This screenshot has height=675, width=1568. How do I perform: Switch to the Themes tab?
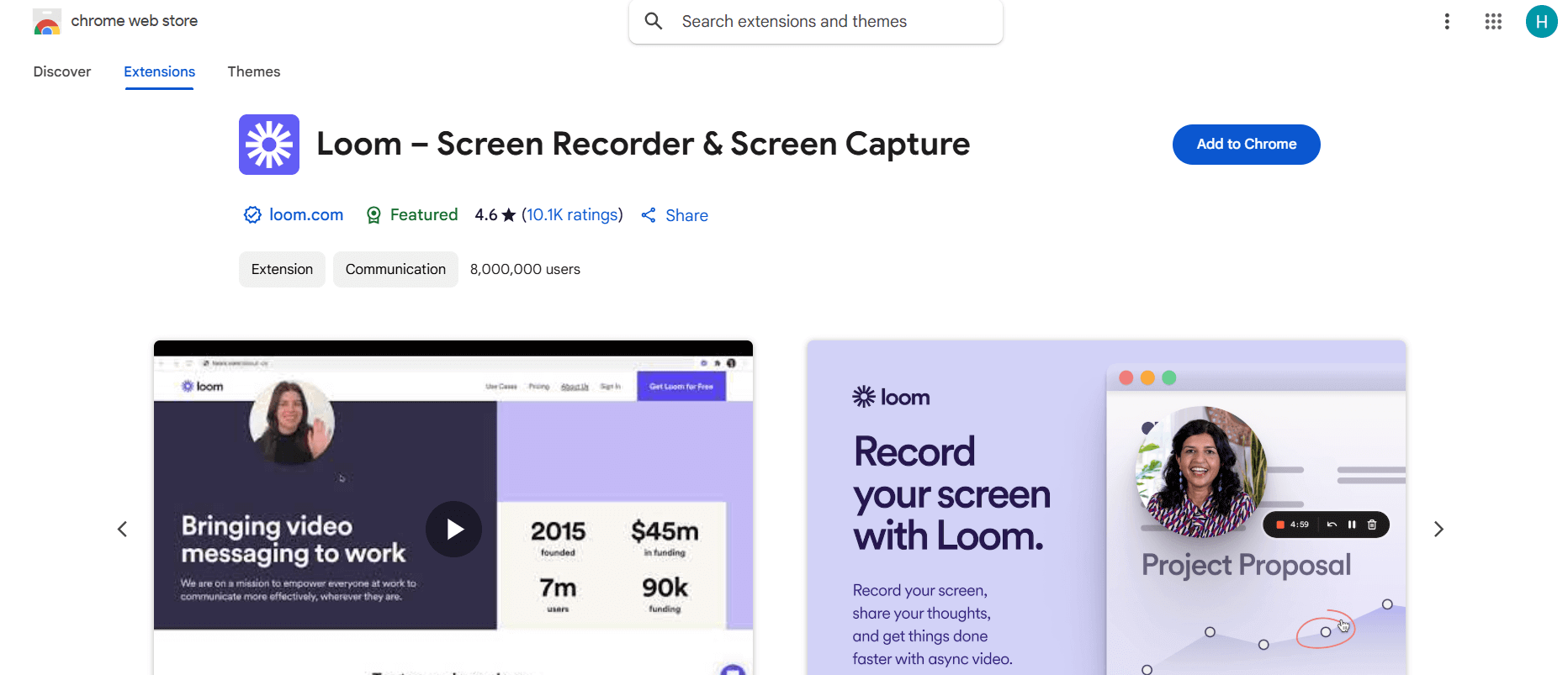click(254, 71)
